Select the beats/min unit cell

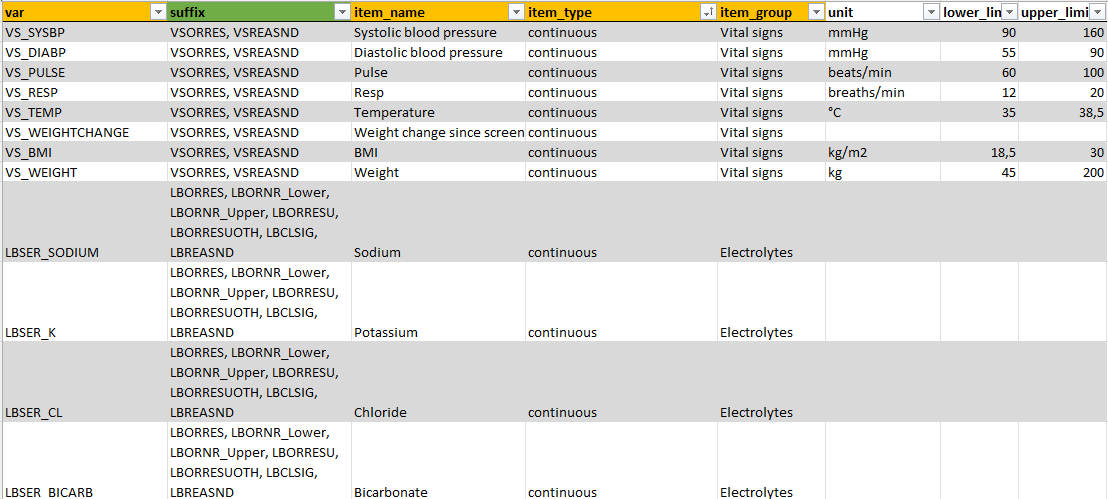(883, 72)
